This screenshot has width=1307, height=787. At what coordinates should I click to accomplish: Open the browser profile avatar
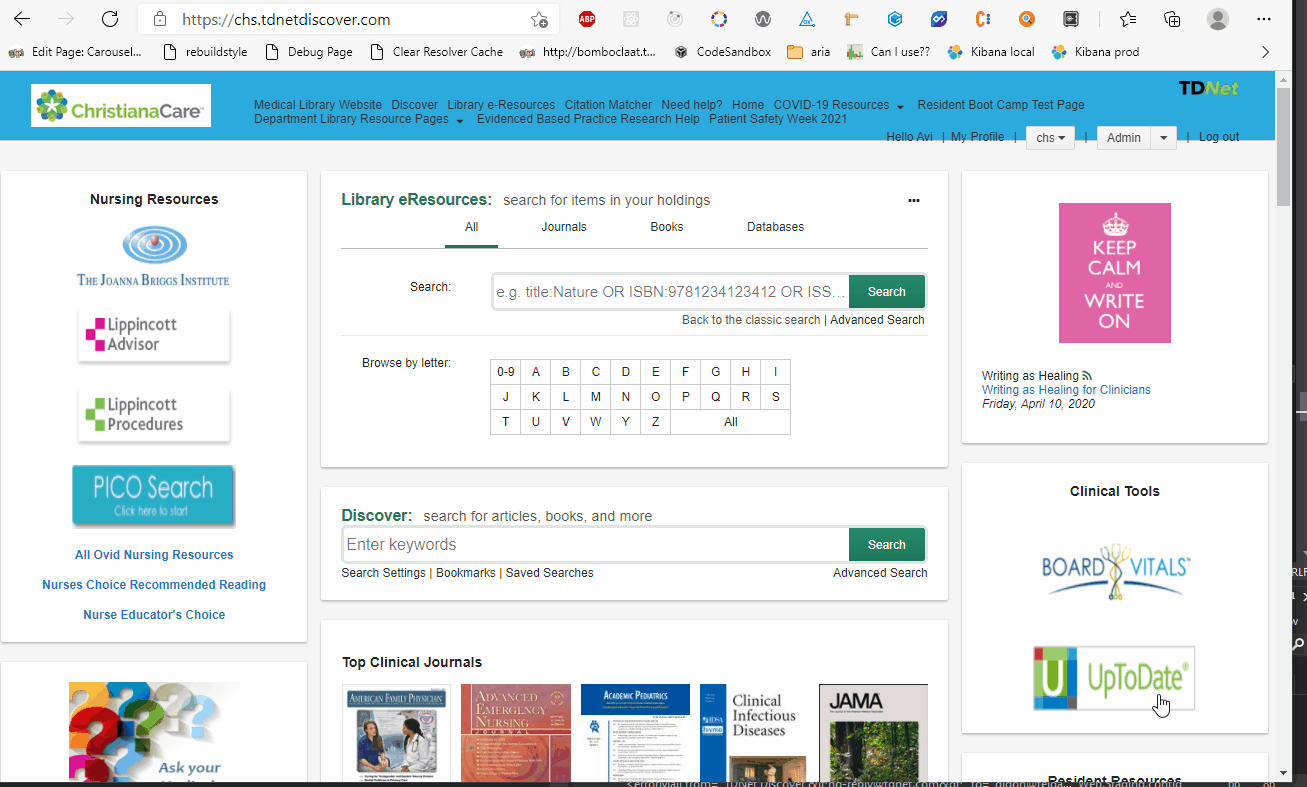(x=1217, y=19)
